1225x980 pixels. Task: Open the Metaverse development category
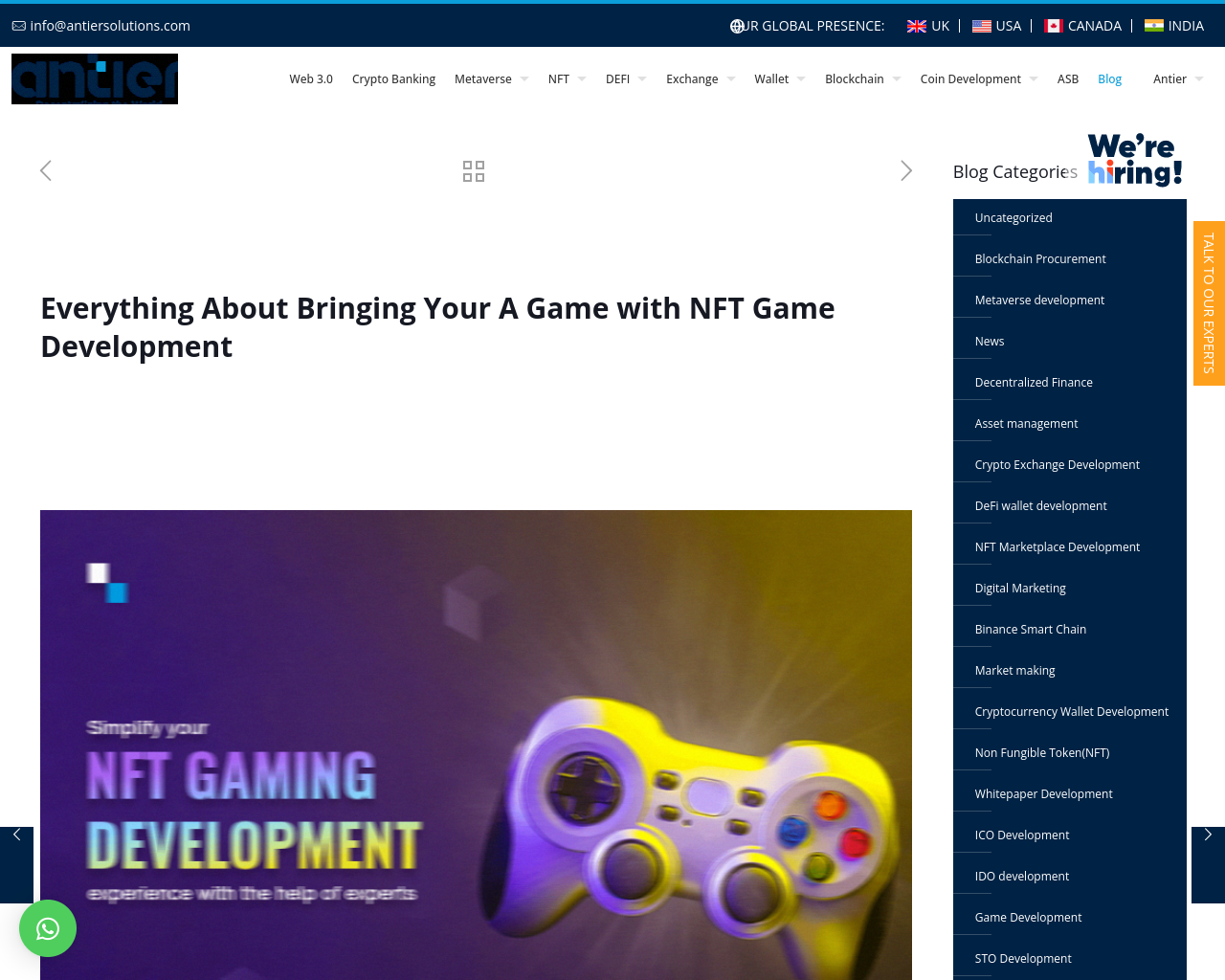pos(1039,301)
